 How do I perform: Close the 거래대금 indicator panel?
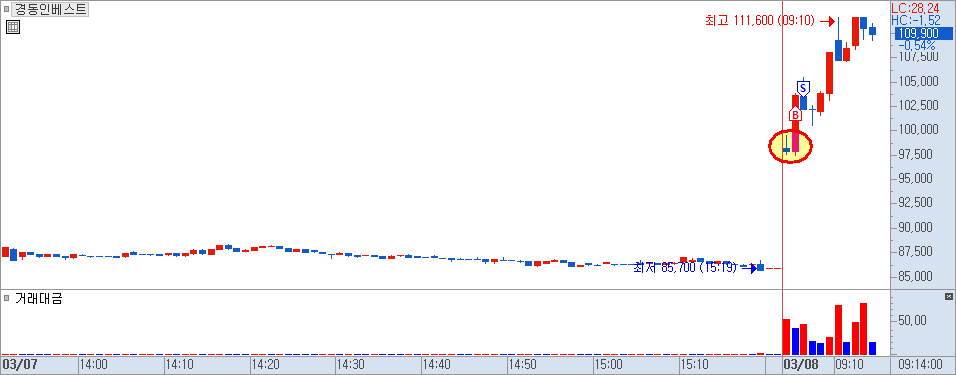tap(948, 296)
